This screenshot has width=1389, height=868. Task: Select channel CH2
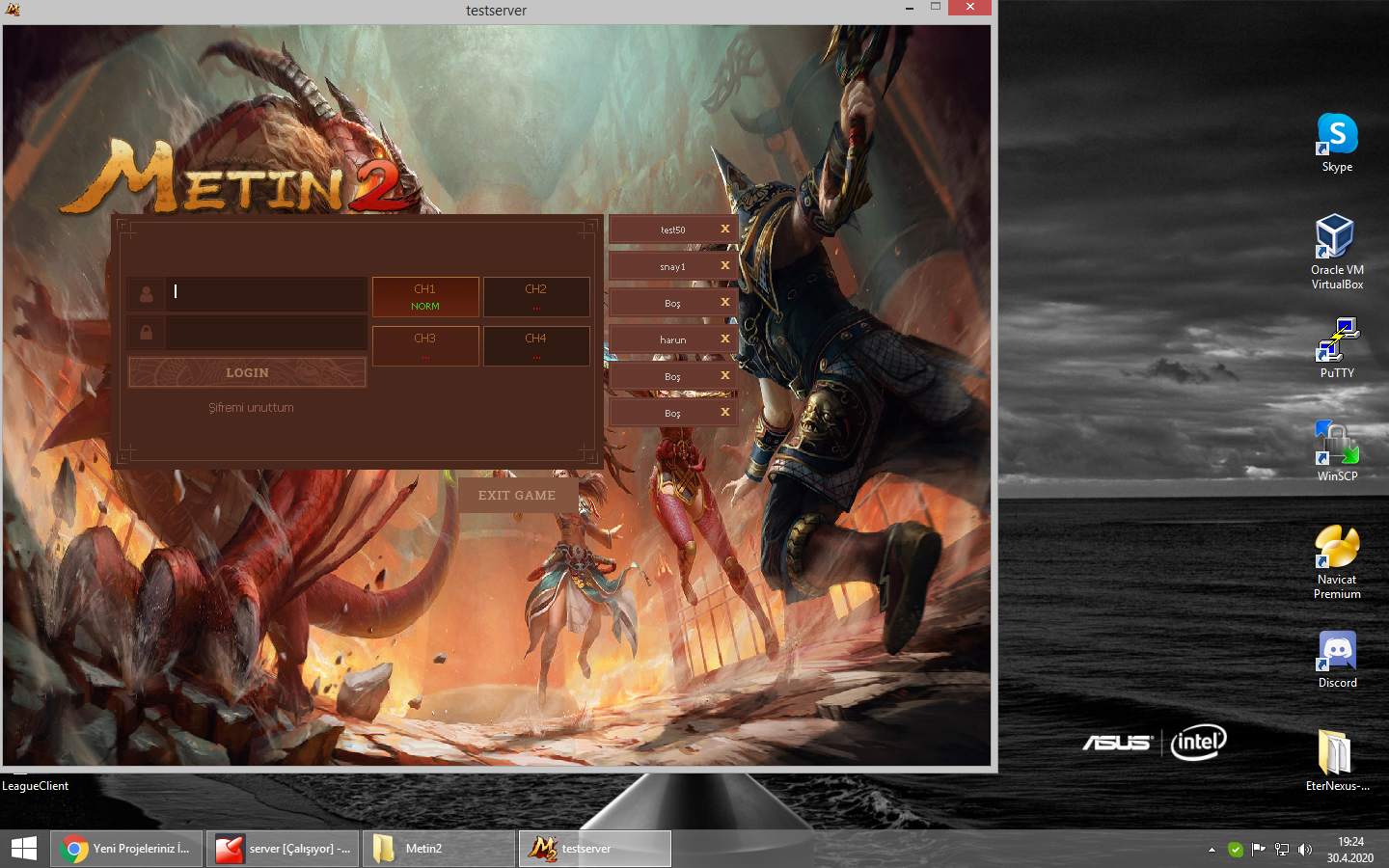pyautogui.click(x=536, y=297)
